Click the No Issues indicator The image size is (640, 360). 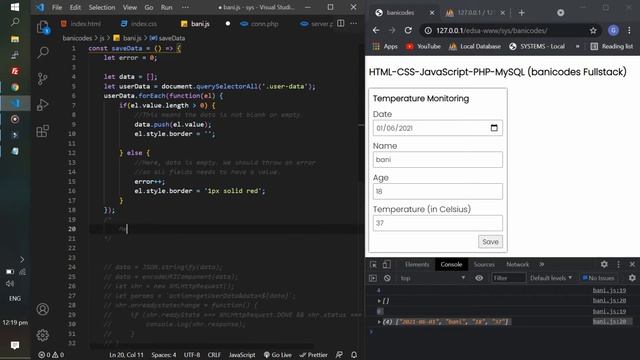click(598, 278)
